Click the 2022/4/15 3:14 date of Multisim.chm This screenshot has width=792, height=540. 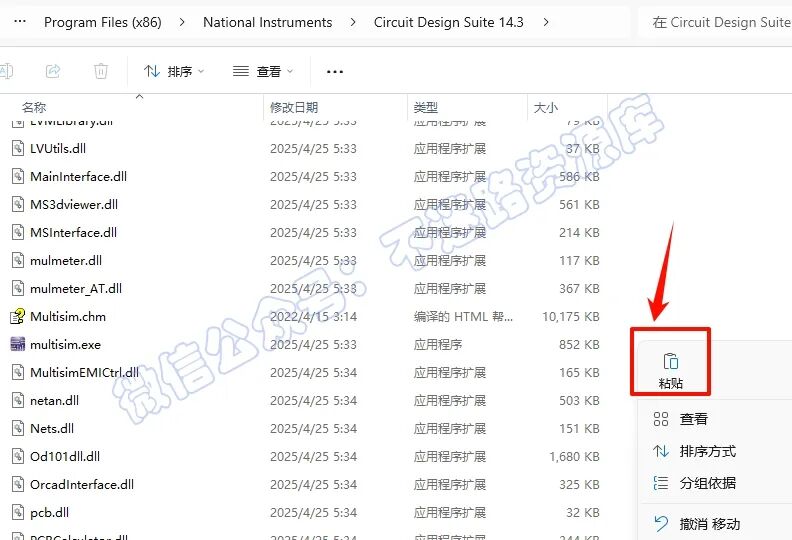[313, 317]
